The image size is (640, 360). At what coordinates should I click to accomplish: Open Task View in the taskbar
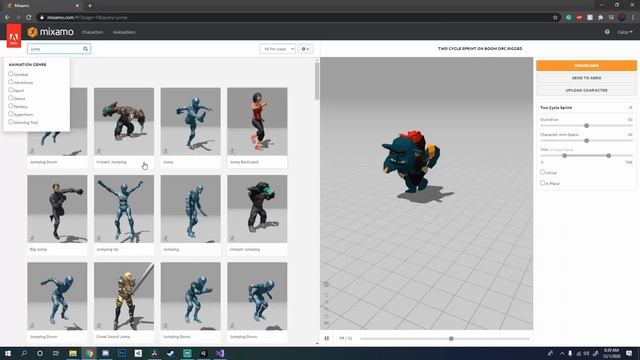click(56, 353)
